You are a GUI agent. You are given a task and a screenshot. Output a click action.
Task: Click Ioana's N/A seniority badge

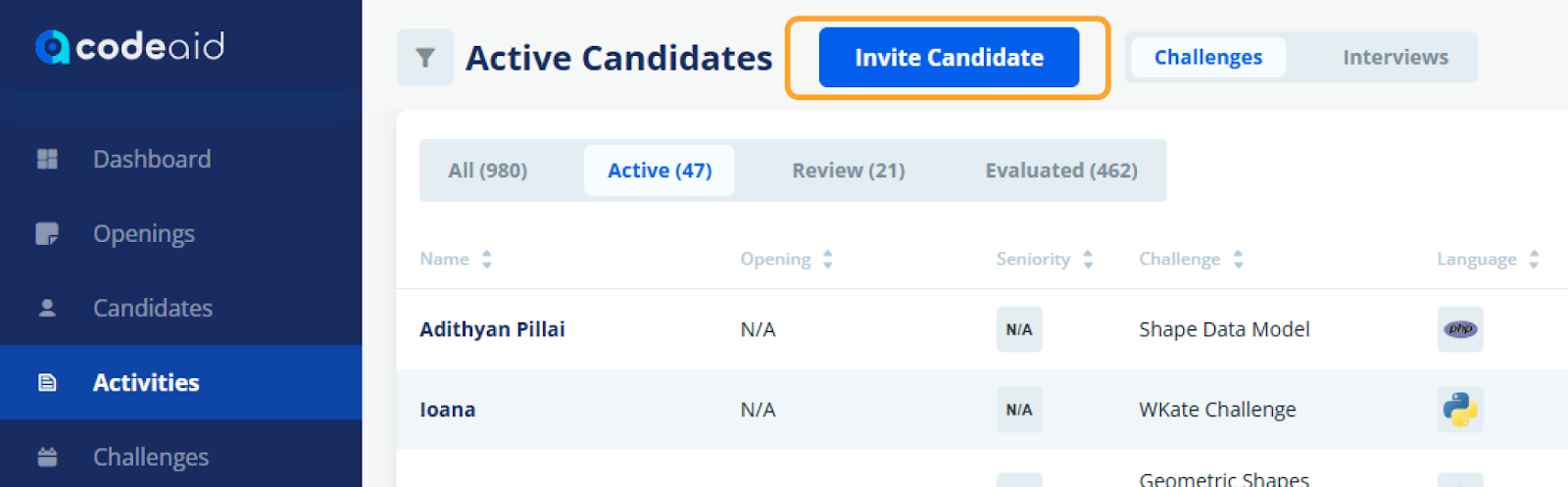(x=1019, y=410)
